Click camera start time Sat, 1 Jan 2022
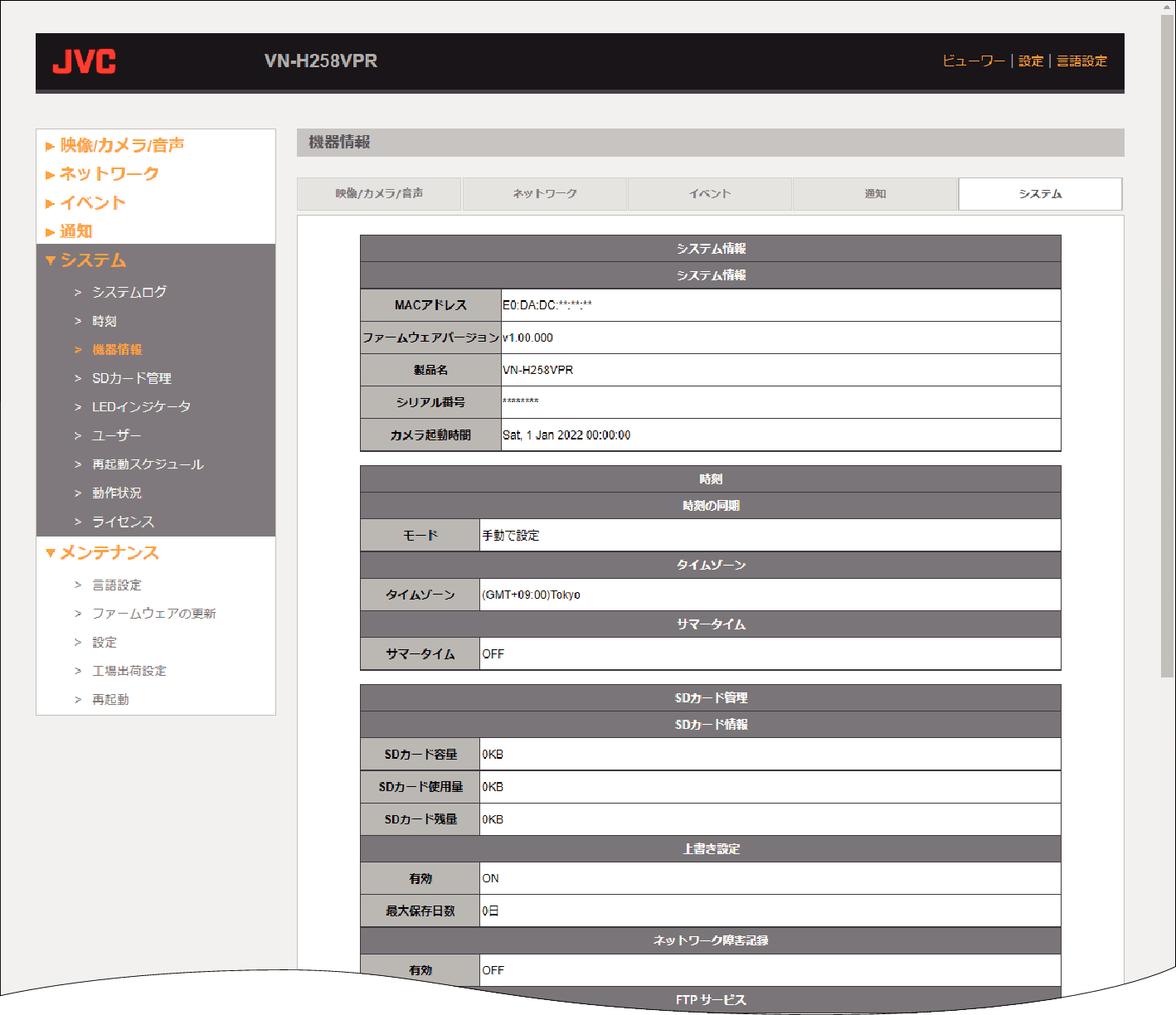The height and width of the screenshot is (1015, 1176). 566,435
